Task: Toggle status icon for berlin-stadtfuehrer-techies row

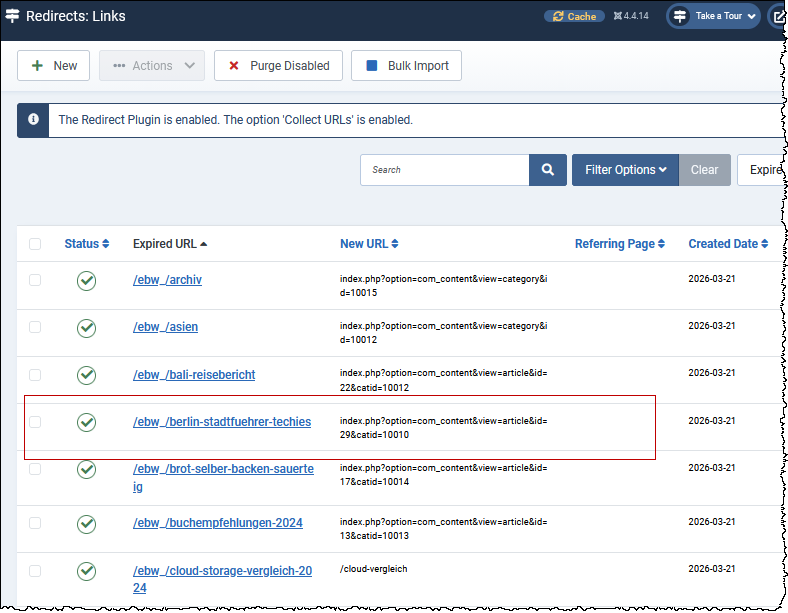Action: tap(87, 422)
